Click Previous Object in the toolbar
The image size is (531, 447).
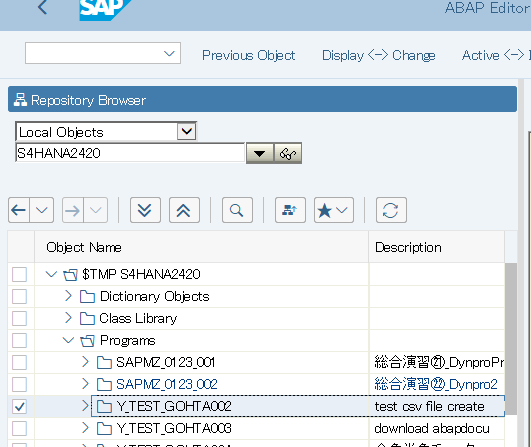tap(249, 55)
